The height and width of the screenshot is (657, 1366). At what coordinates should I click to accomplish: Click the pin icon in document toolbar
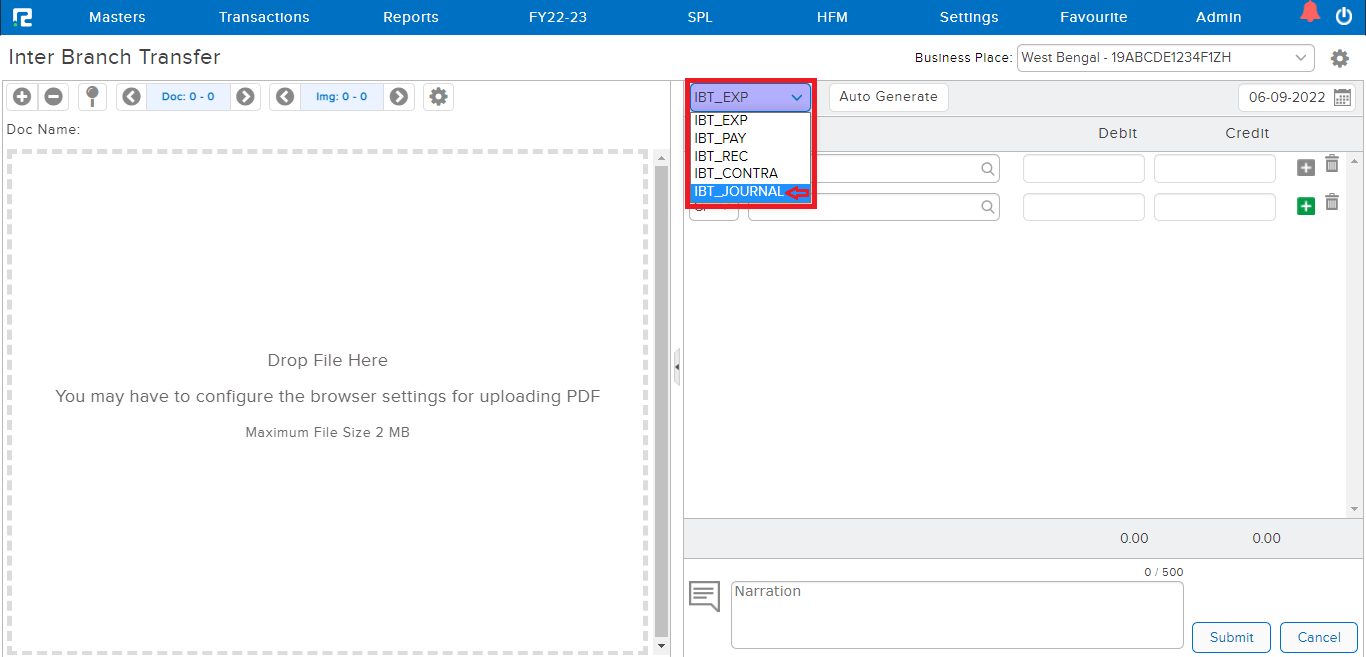(x=92, y=97)
